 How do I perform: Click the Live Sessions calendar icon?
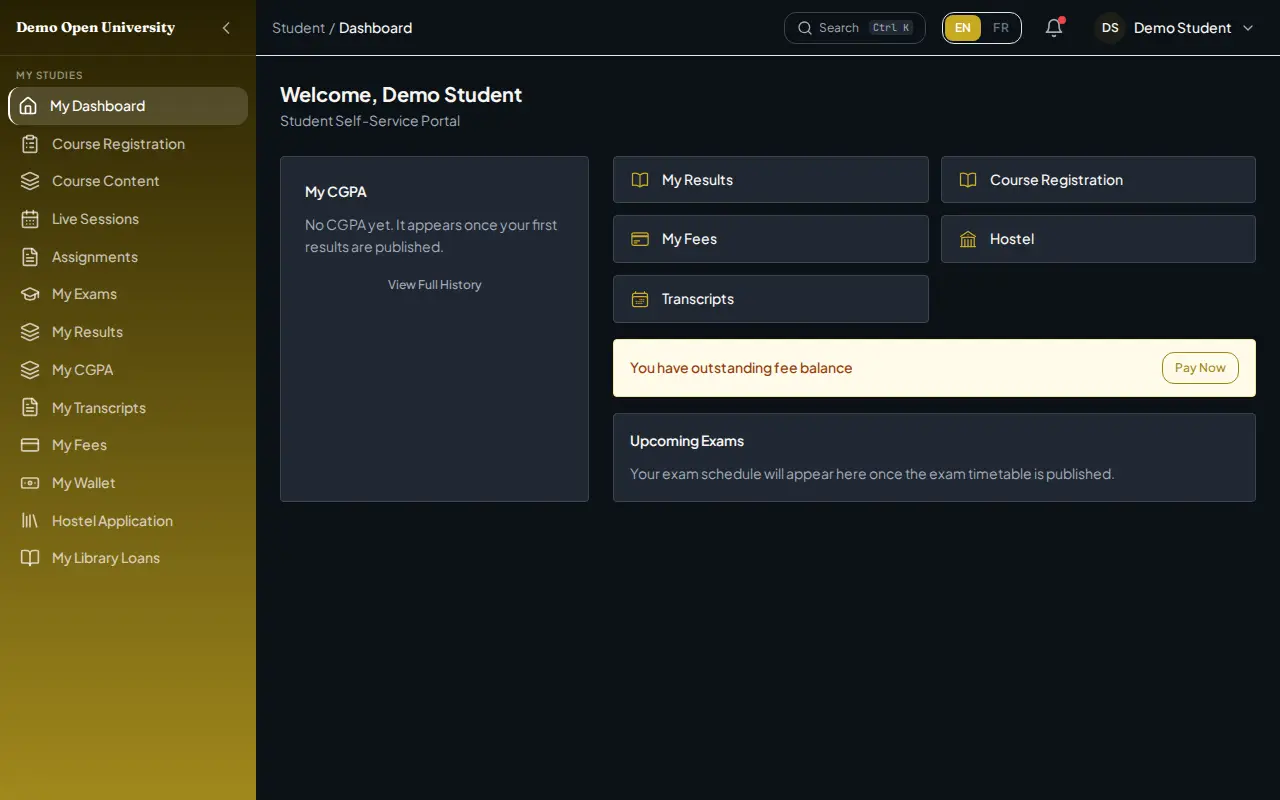pyautogui.click(x=30, y=219)
